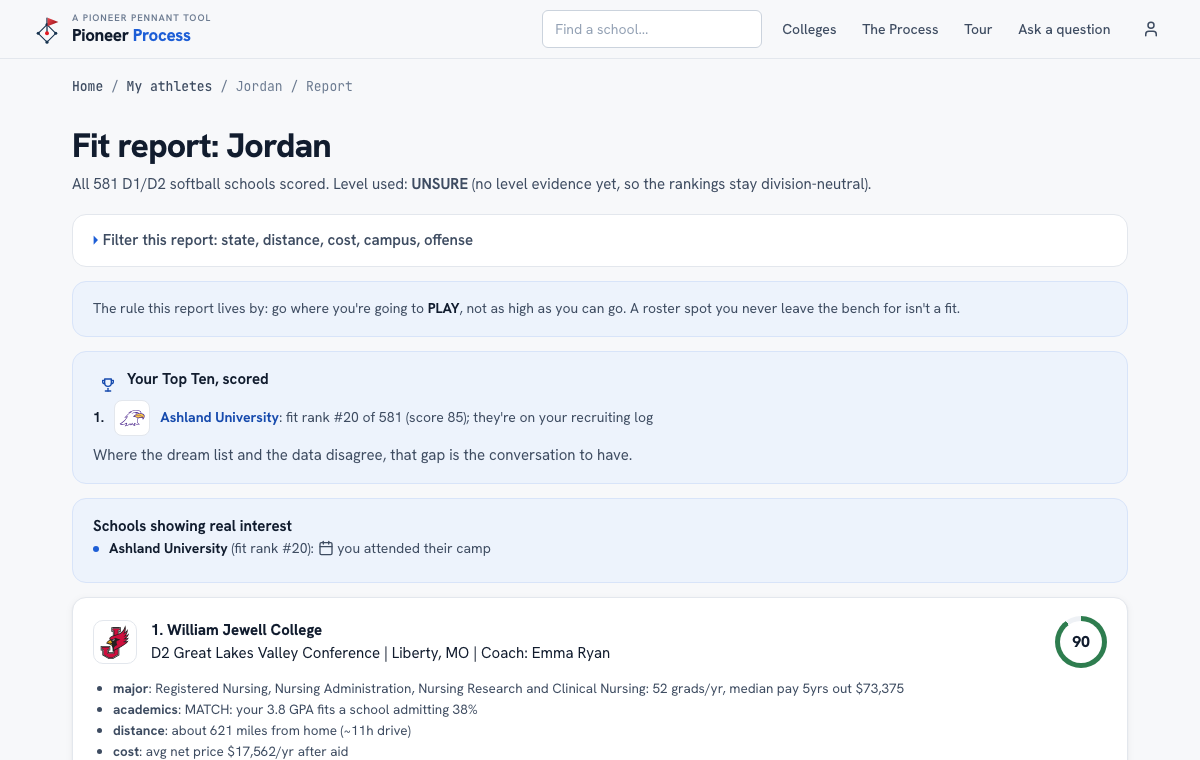Open the user account icon
The width and height of the screenshot is (1200, 760).
[1151, 29]
